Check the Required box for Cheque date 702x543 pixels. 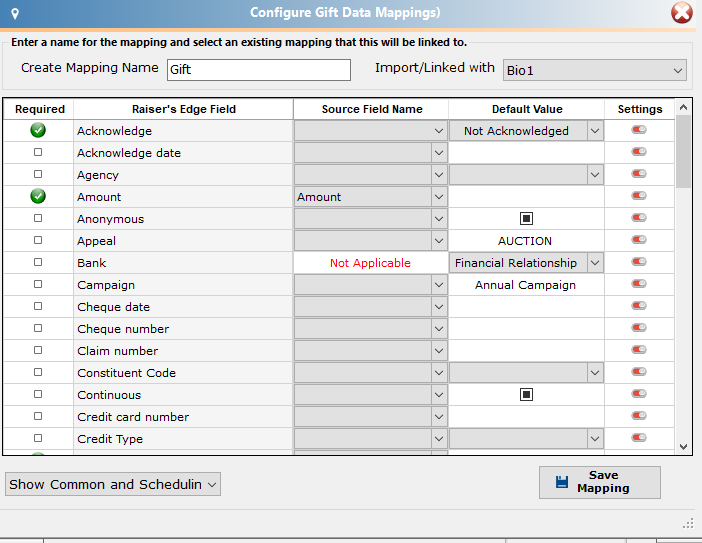(x=38, y=306)
